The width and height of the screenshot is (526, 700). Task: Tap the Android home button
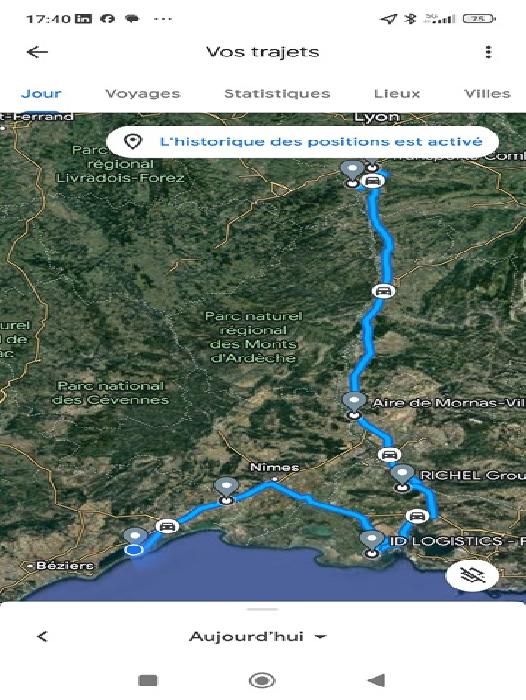262,680
